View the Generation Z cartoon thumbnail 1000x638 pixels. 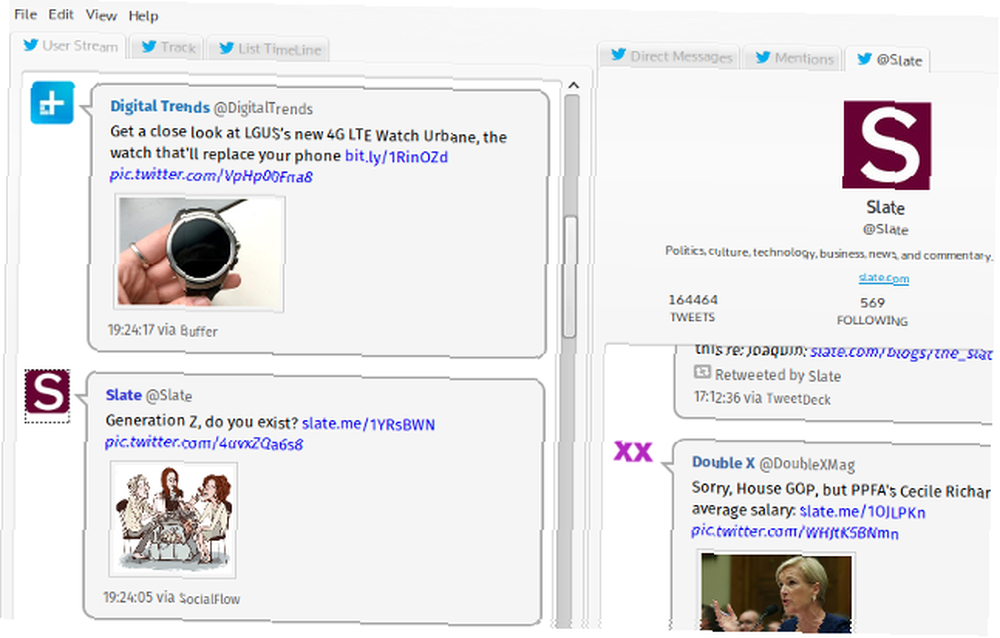(173, 520)
